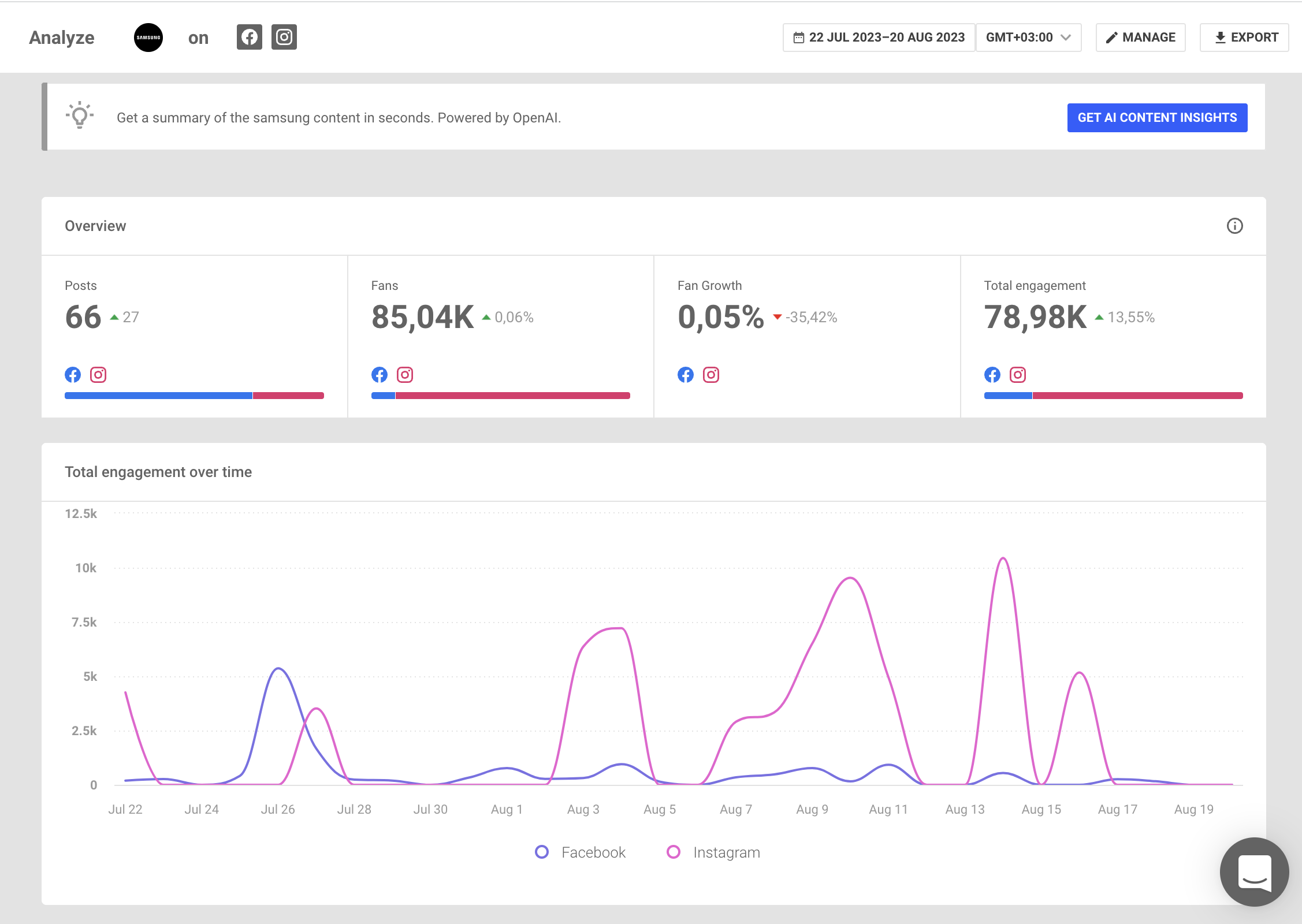Click the Total engagement value 78,98K
1302x924 pixels.
click(x=1036, y=317)
